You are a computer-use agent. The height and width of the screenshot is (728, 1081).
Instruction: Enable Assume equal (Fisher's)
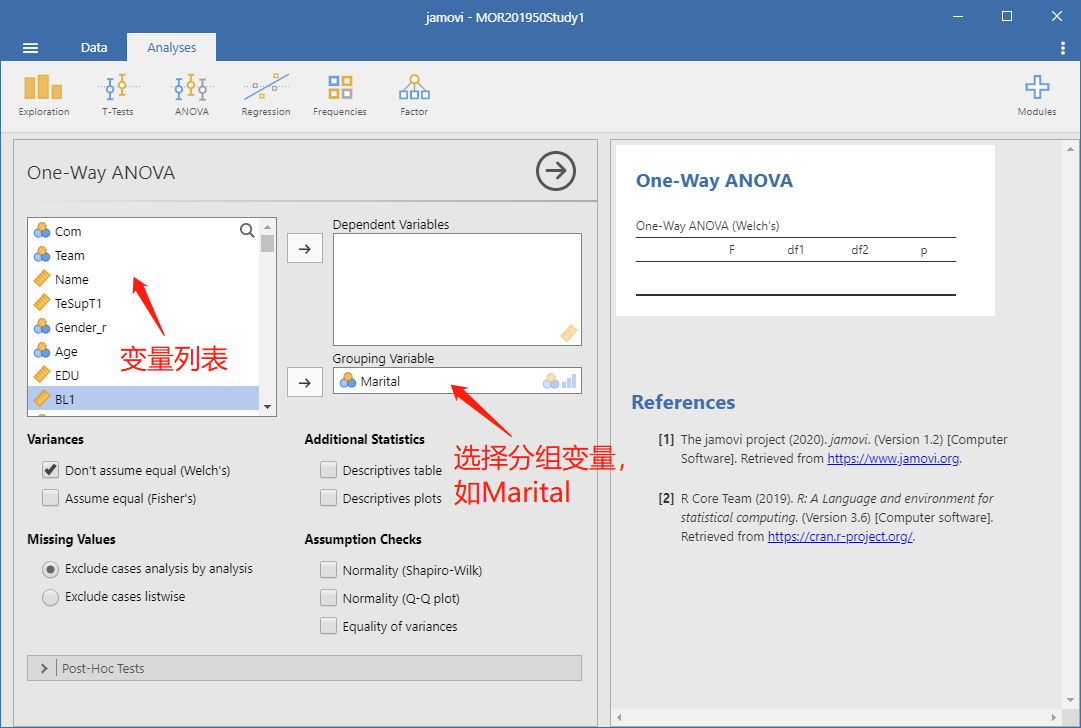coord(50,498)
